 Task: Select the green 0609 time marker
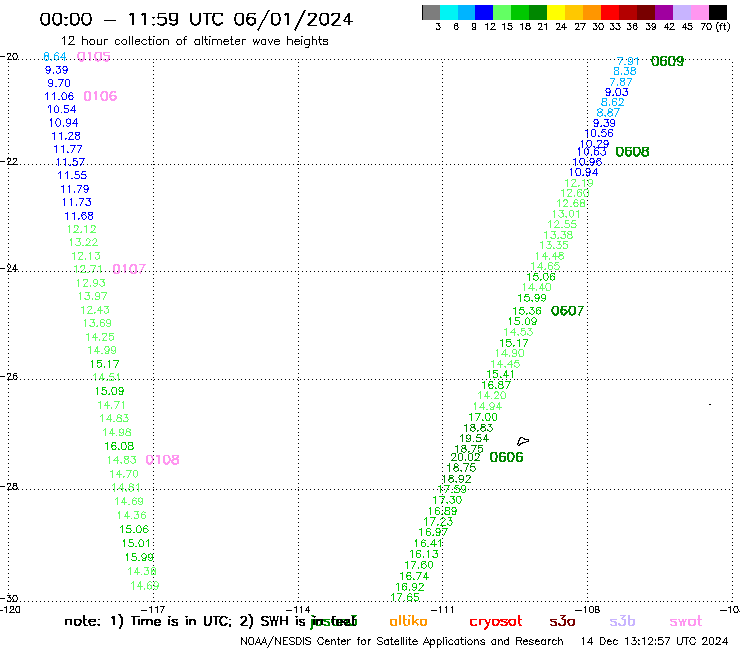pos(667,61)
